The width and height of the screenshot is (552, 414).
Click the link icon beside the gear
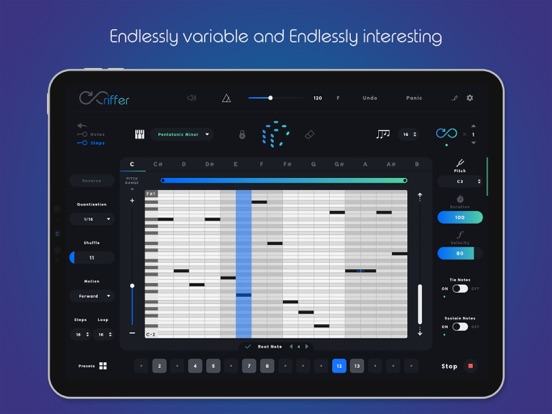(x=455, y=98)
